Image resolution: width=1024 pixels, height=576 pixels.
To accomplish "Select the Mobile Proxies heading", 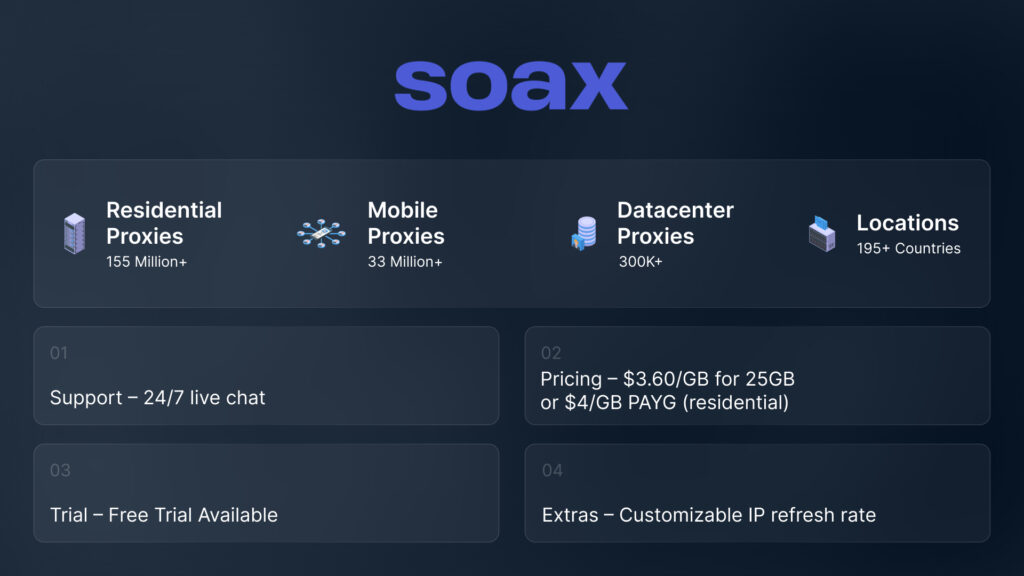I will click(405, 223).
